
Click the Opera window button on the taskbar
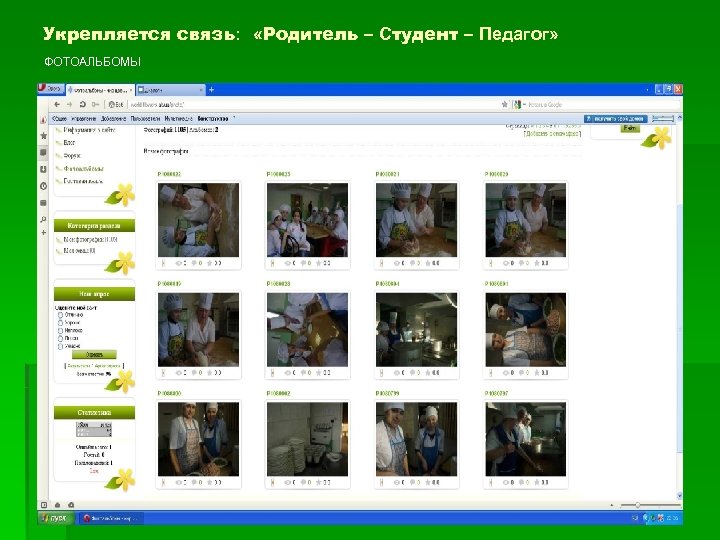pyautogui.click(x=112, y=518)
